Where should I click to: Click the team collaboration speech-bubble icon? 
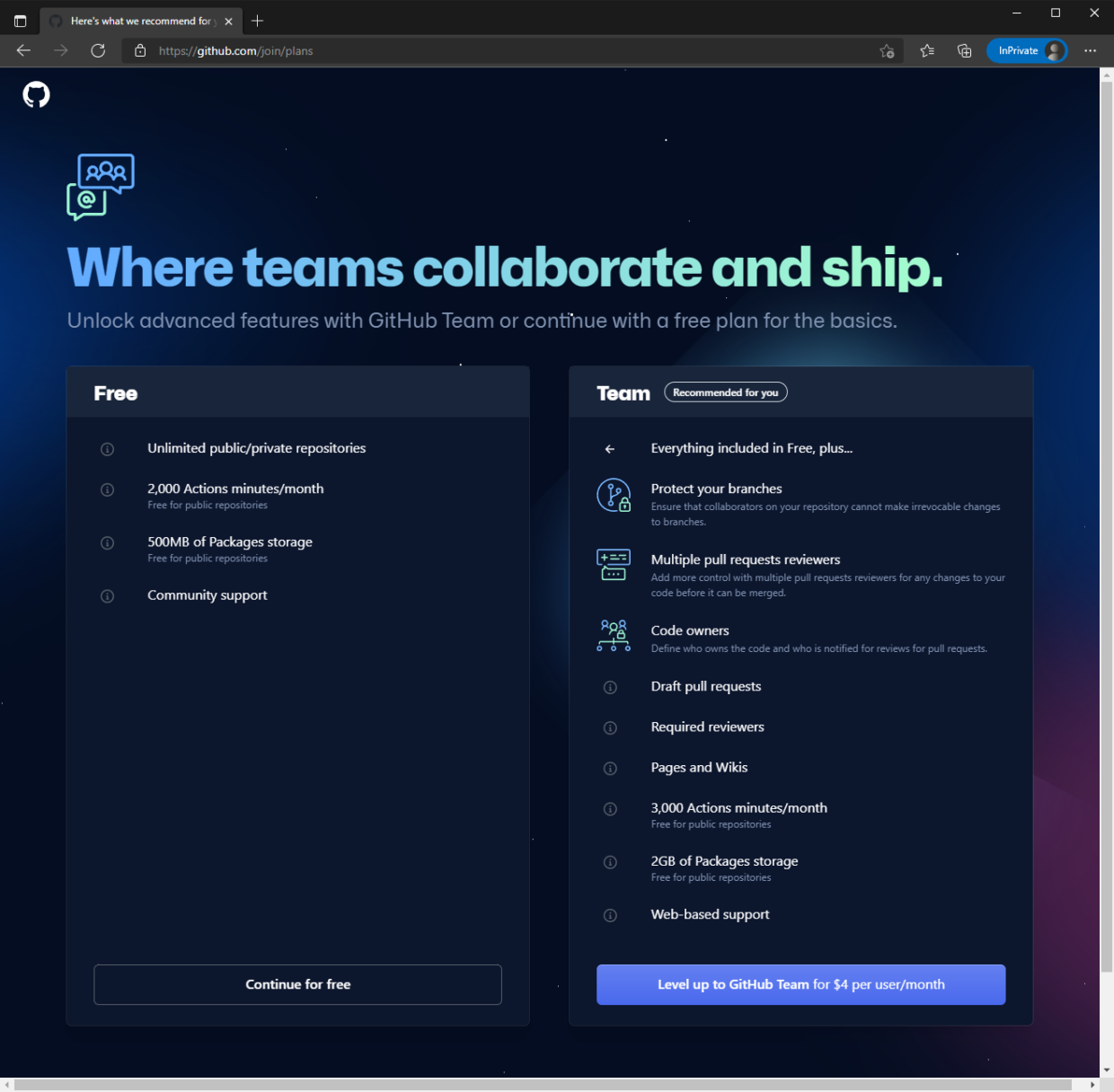coord(101,187)
